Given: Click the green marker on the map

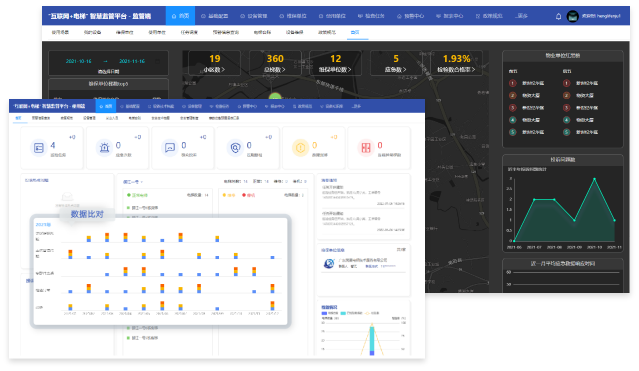Looking at the screenshot, I should point(275,97).
